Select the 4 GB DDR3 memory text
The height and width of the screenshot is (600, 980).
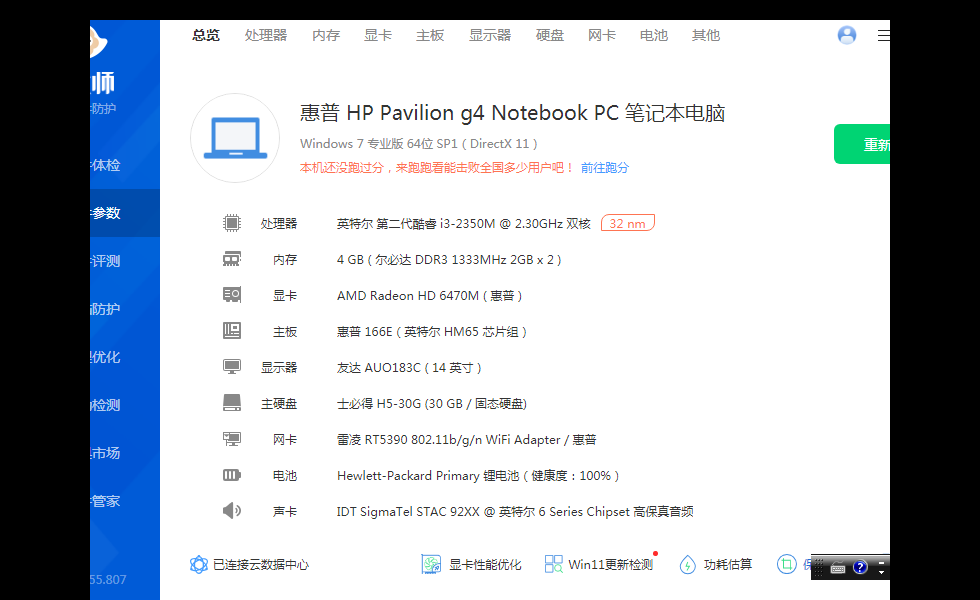449,260
